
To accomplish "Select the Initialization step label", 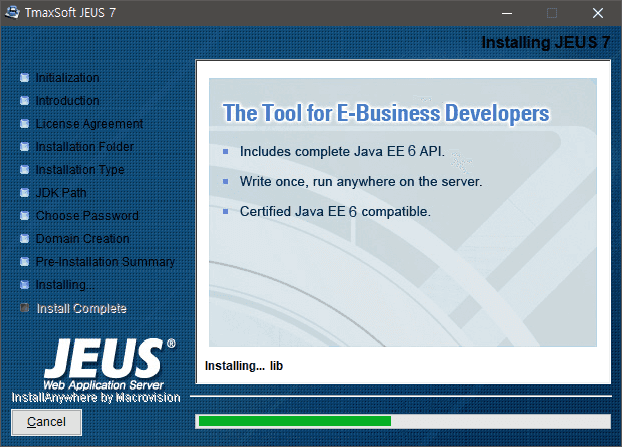I will [67, 78].
